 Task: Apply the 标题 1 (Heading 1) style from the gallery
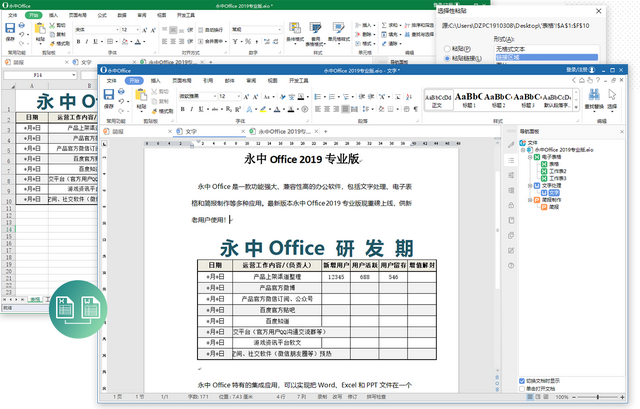point(469,100)
